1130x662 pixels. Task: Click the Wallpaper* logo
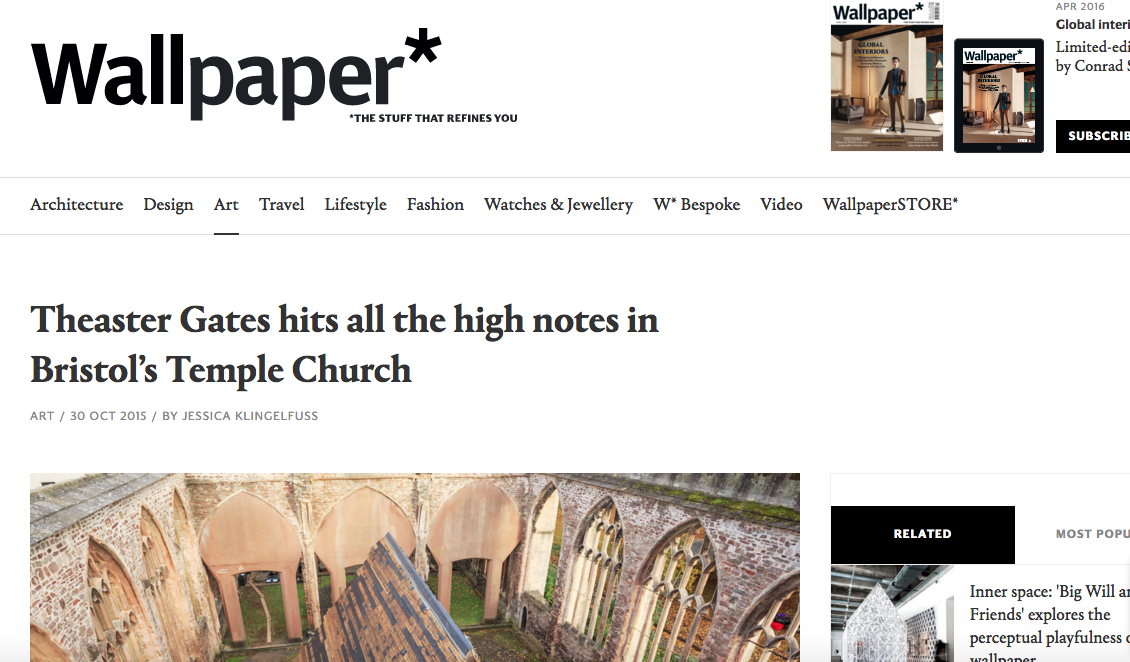click(x=274, y=76)
